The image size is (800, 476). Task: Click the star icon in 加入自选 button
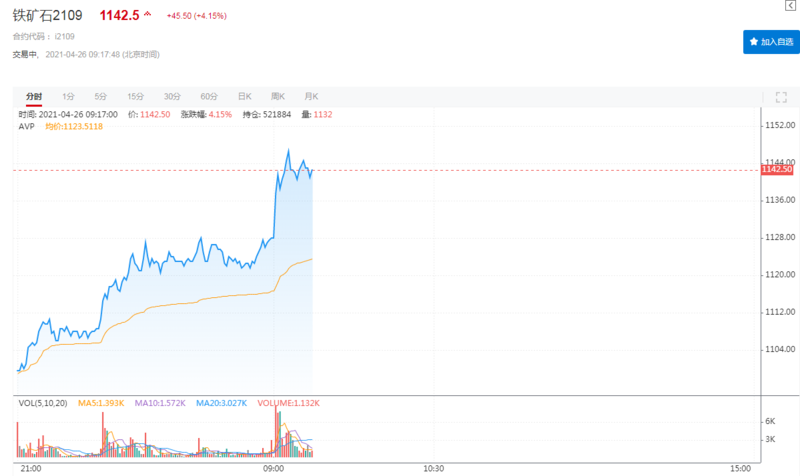coord(753,42)
